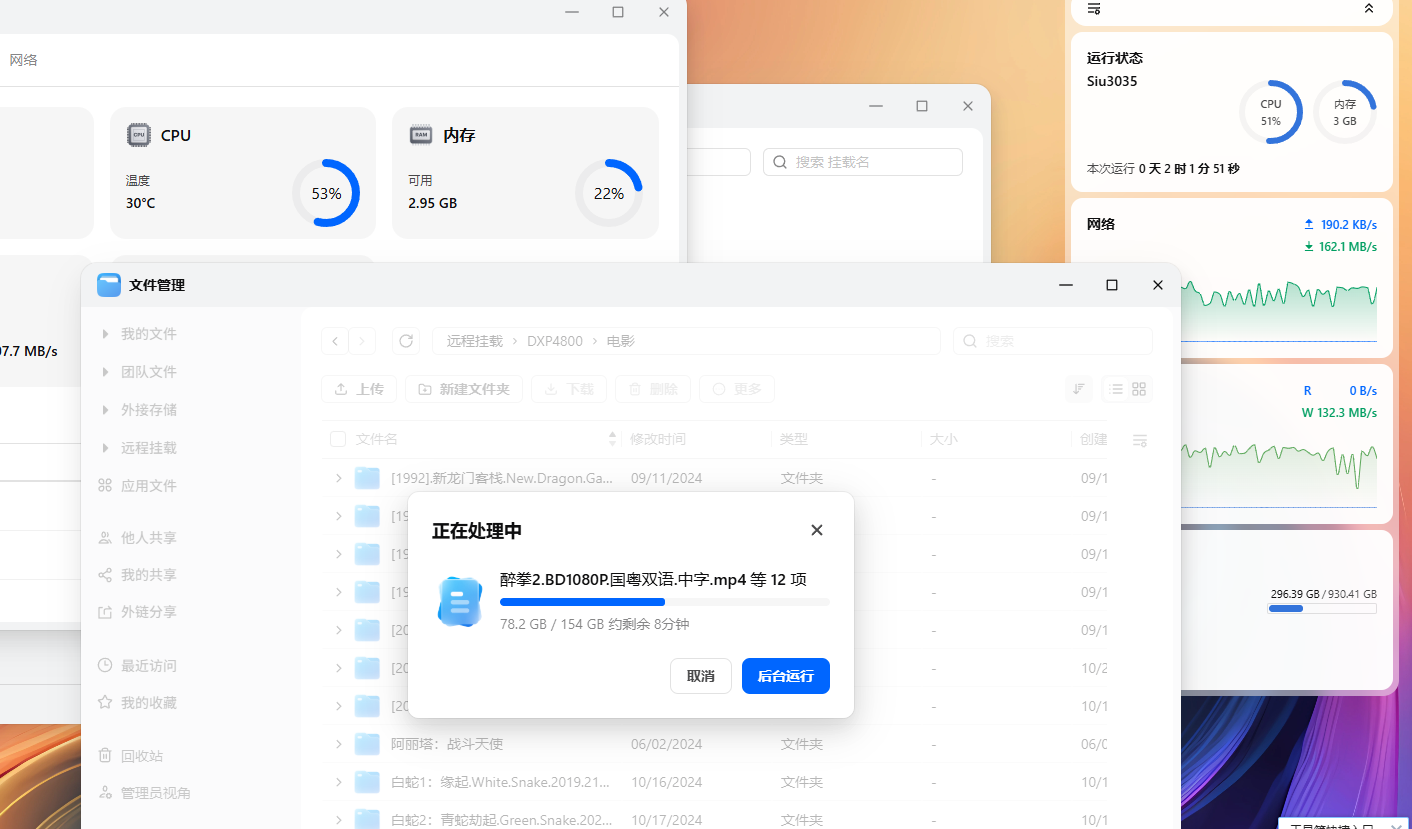Viewport: 1412px width, 829px height.
Task: Expand the 新龙门客栈 folder row
Action: pos(339,478)
